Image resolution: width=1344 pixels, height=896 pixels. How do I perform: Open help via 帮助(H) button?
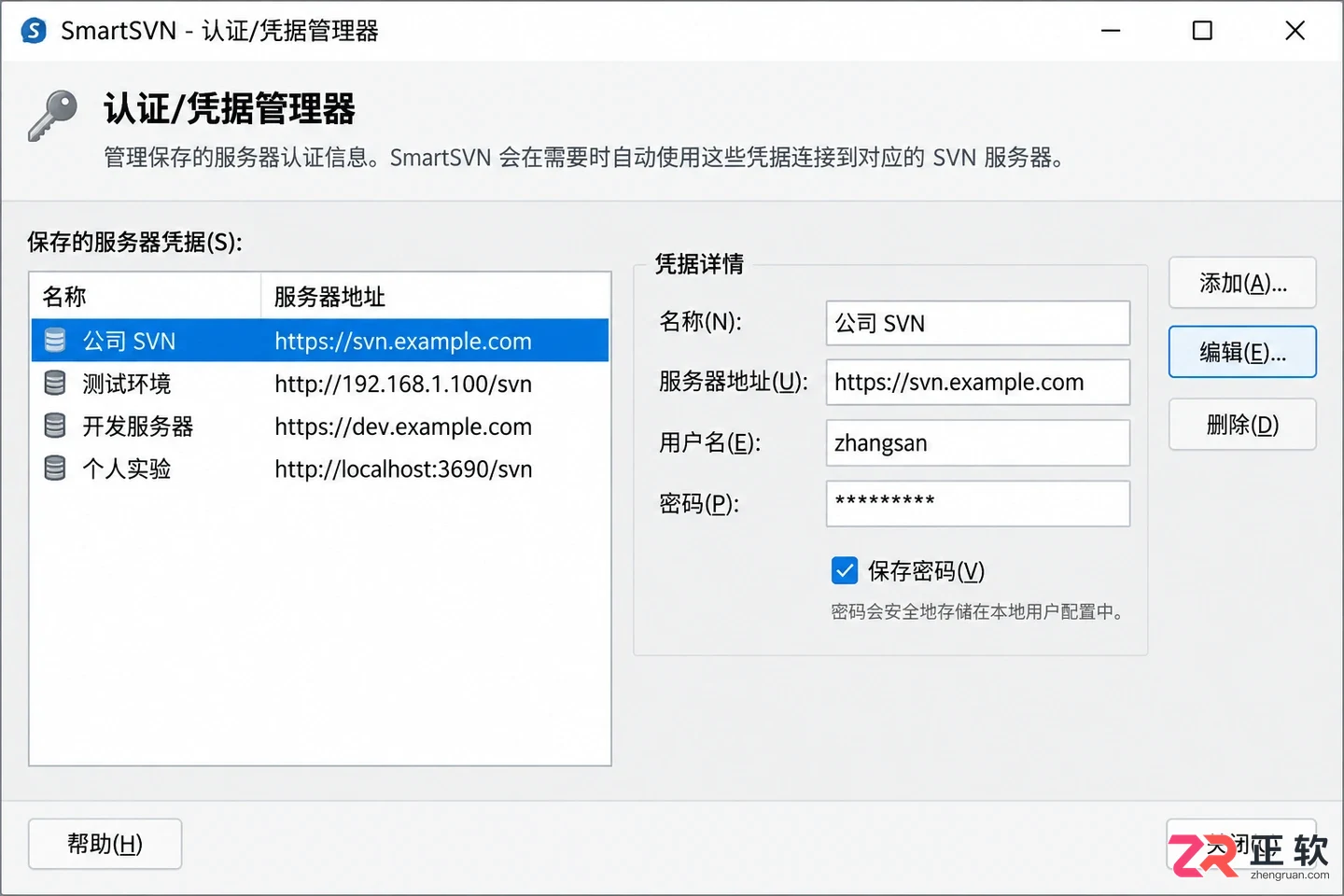pyautogui.click(x=105, y=844)
